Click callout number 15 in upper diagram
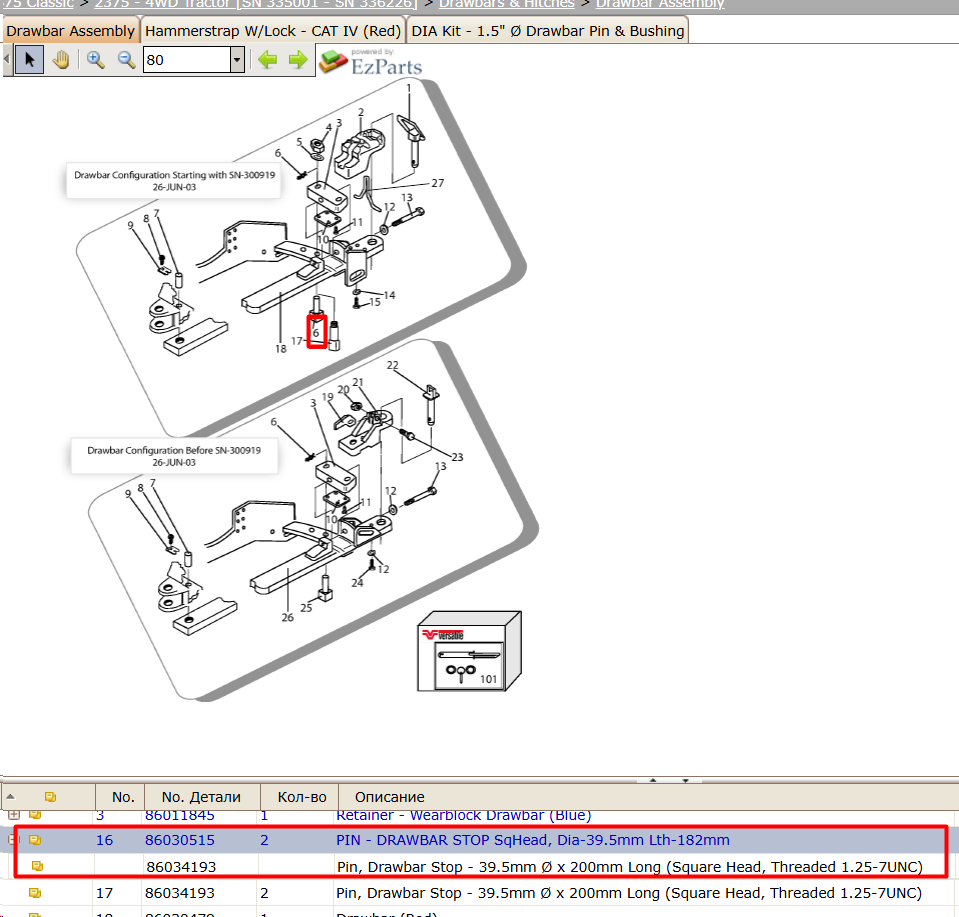The image size is (959, 917). pos(374,302)
